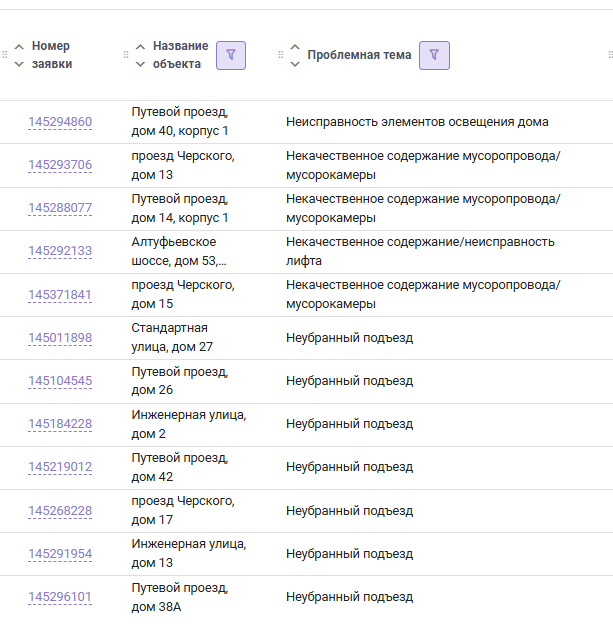Open filter for Название объекта column
613x644 pixels.
tap(231, 55)
